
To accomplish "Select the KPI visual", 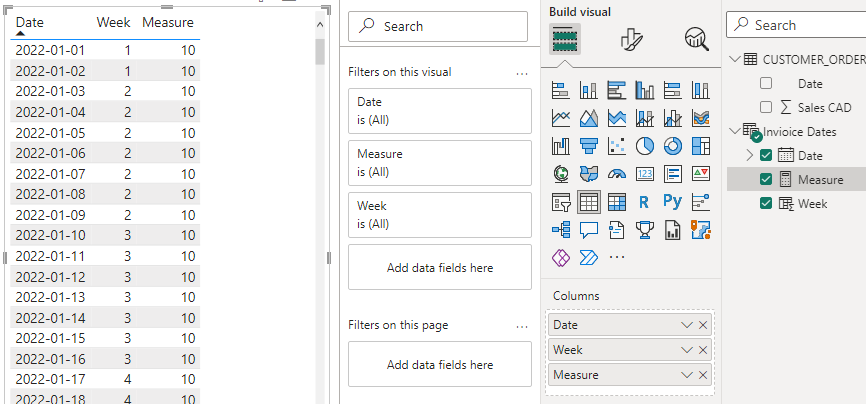I will pos(700,174).
